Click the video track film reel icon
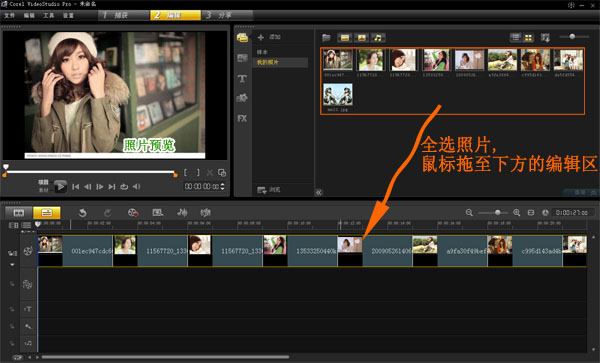The image size is (600, 363). coord(28,251)
